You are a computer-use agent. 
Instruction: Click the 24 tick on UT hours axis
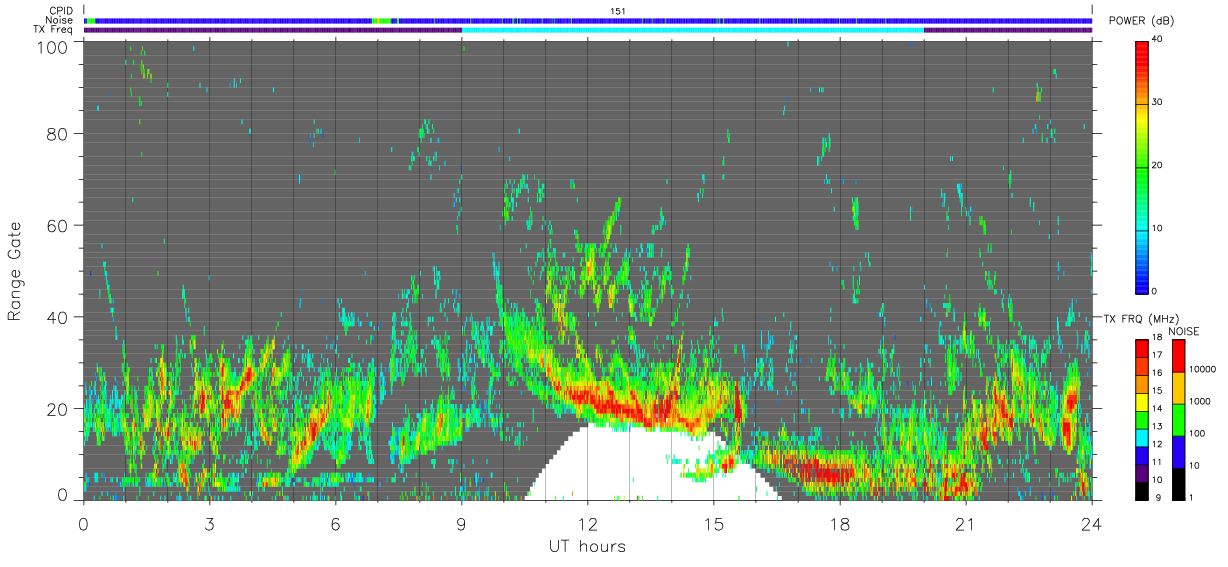click(1091, 524)
